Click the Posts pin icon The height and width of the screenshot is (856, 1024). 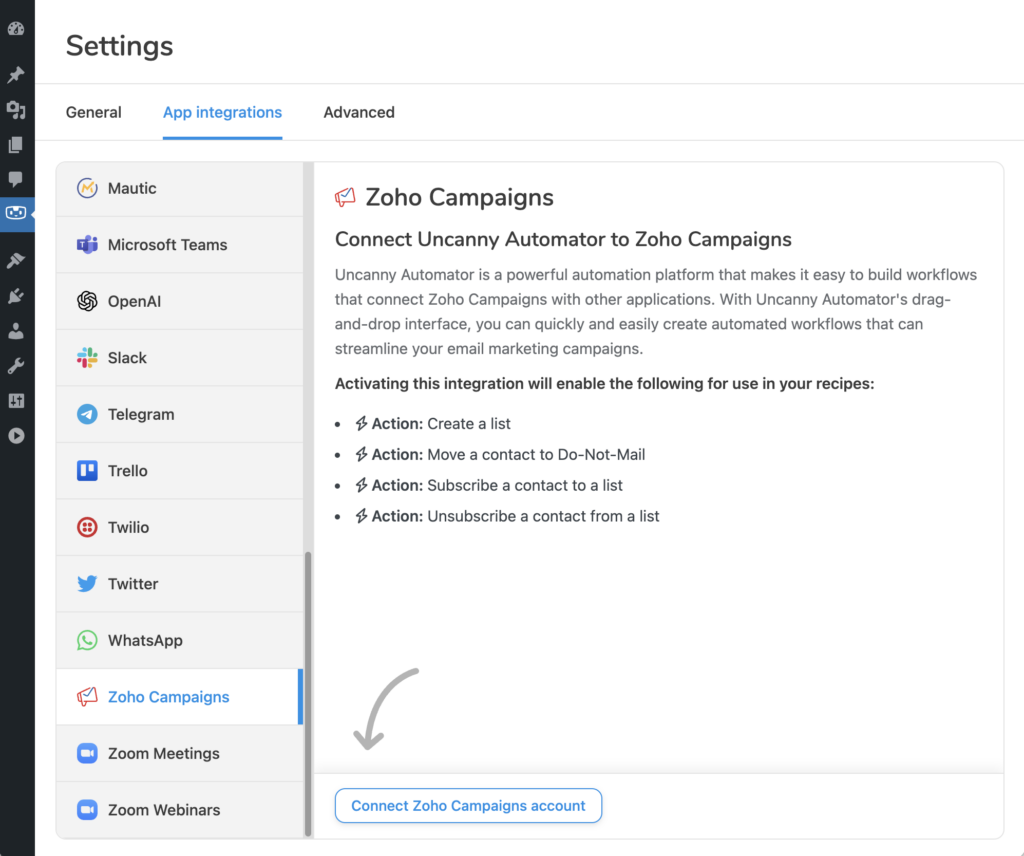point(16,74)
